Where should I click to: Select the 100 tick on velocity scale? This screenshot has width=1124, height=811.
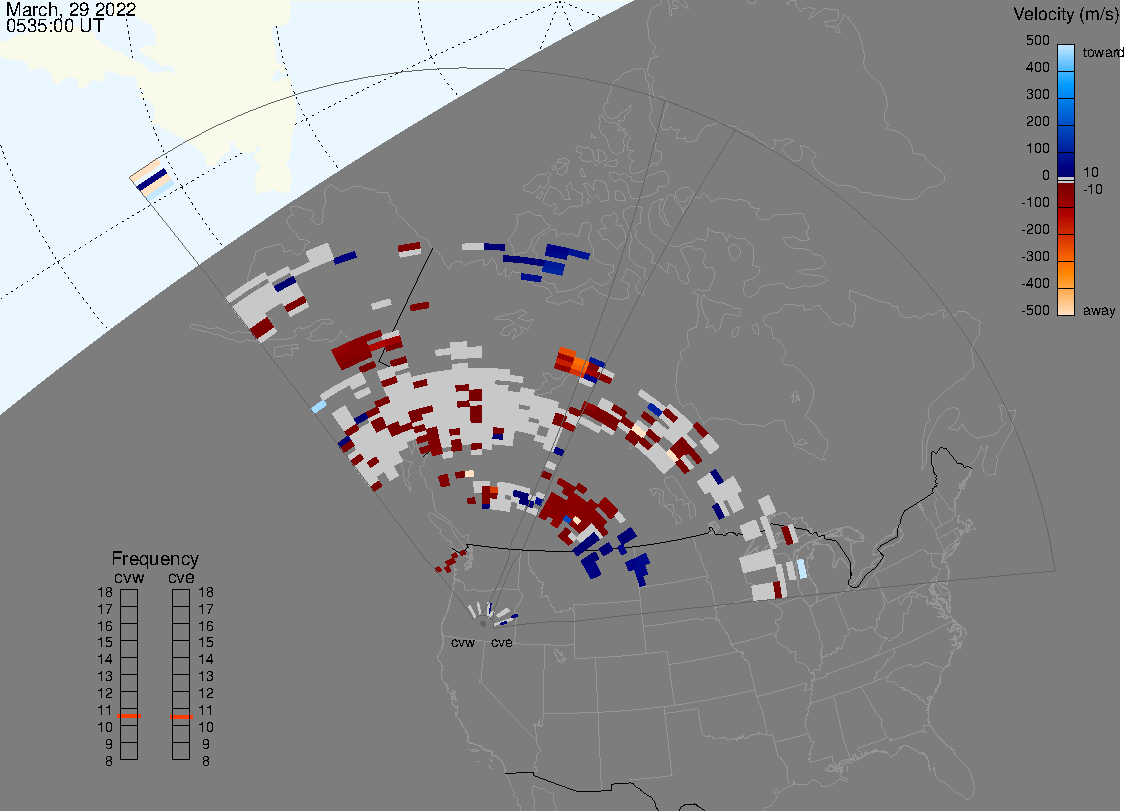pos(1037,148)
